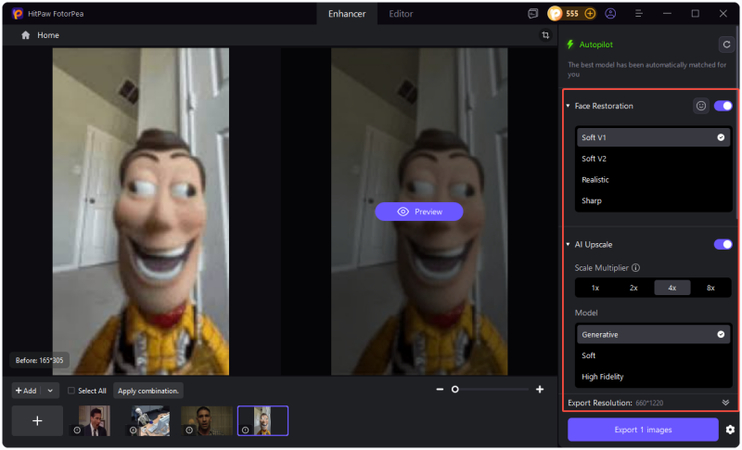Select the Generative upscale model

pyautogui.click(x=653, y=335)
